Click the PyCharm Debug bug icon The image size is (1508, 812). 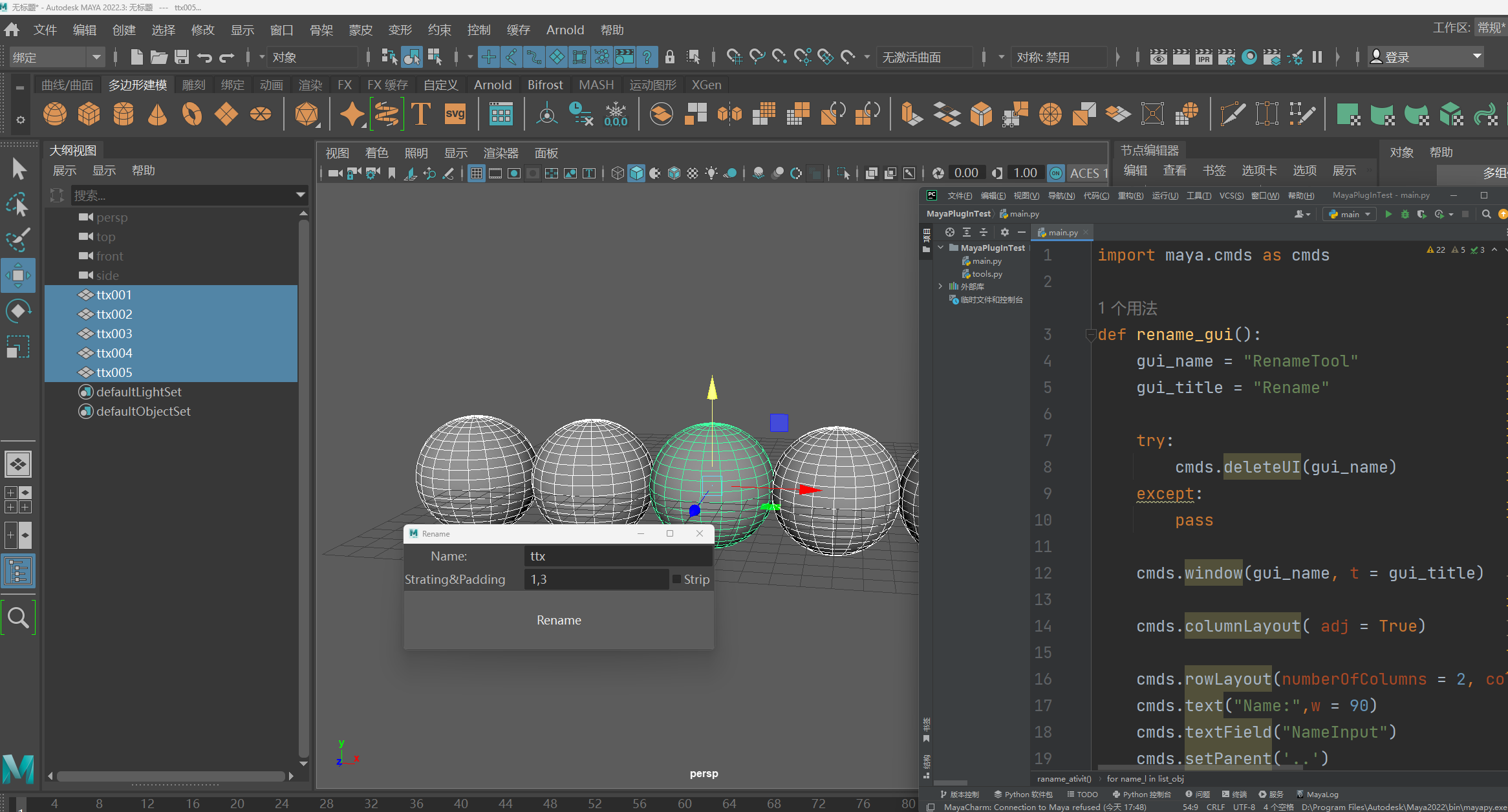click(1405, 214)
